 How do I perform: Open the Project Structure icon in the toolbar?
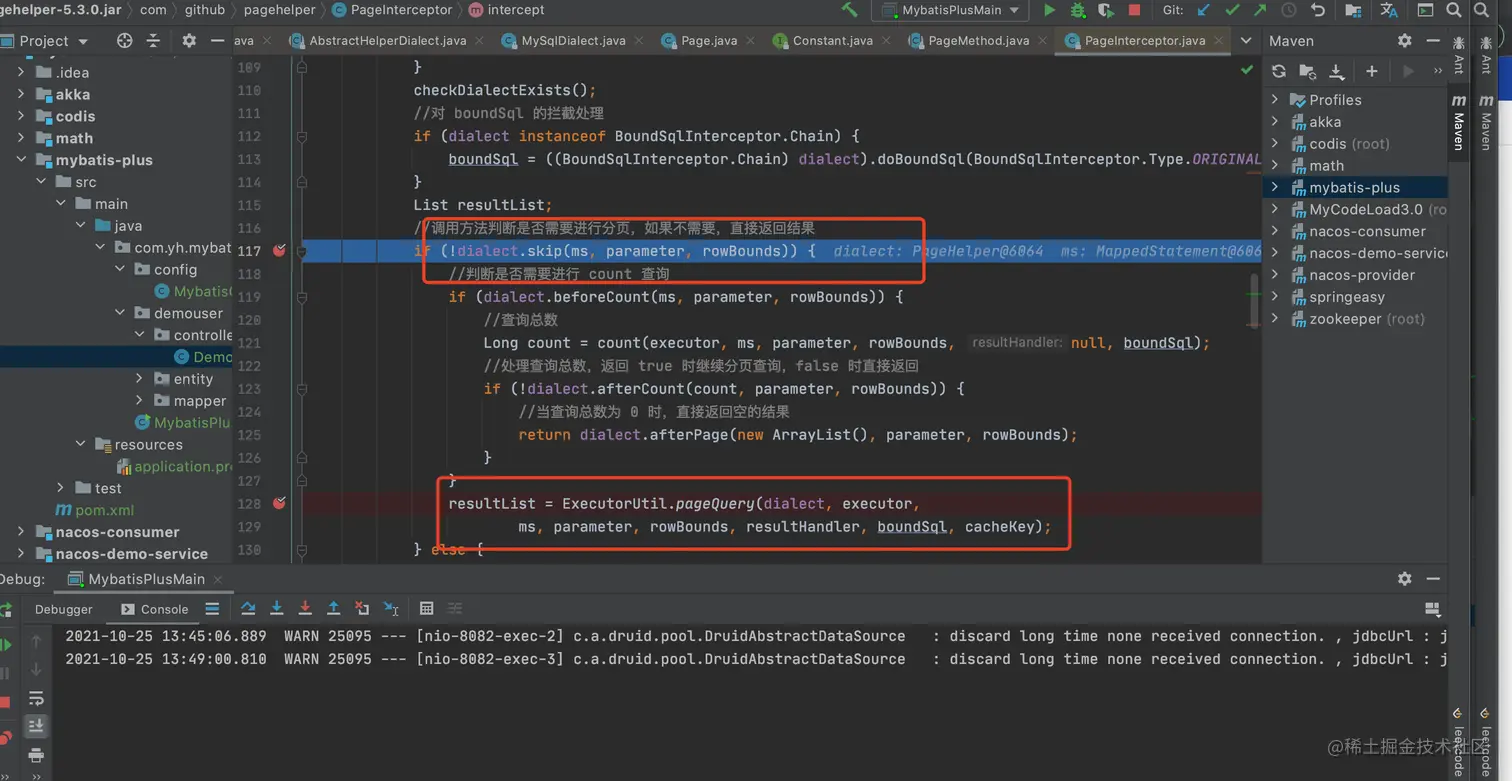[x=1353, y=10]
